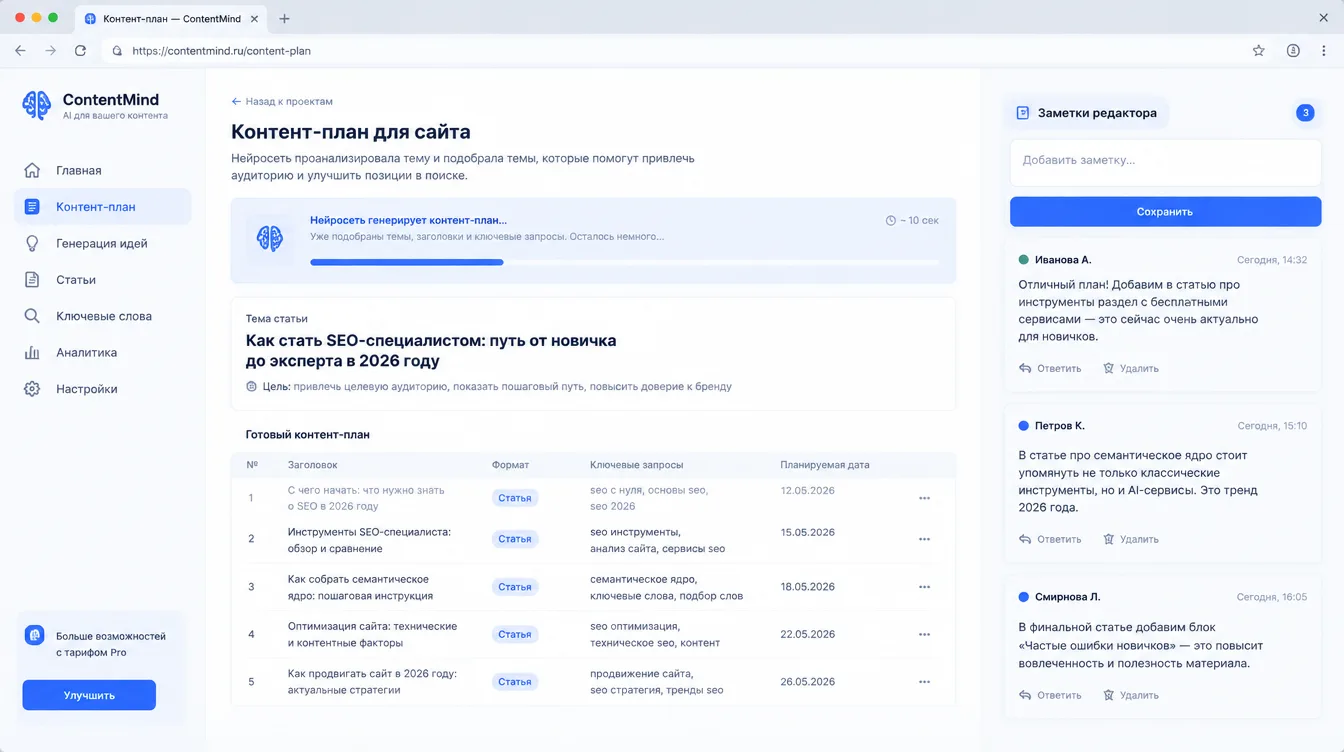The image size is (1344, 752).
Task: Click the Улучшить button
Action: [89, 695]
